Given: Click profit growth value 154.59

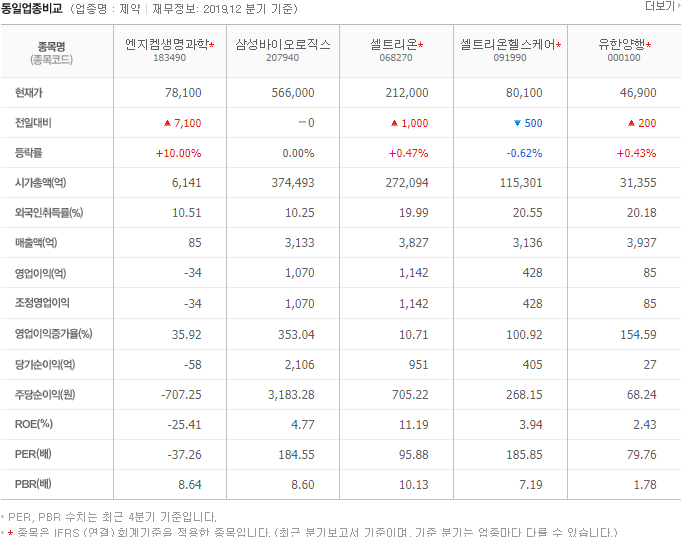Looking at the screenshot, I should click(x=638, y=334).
